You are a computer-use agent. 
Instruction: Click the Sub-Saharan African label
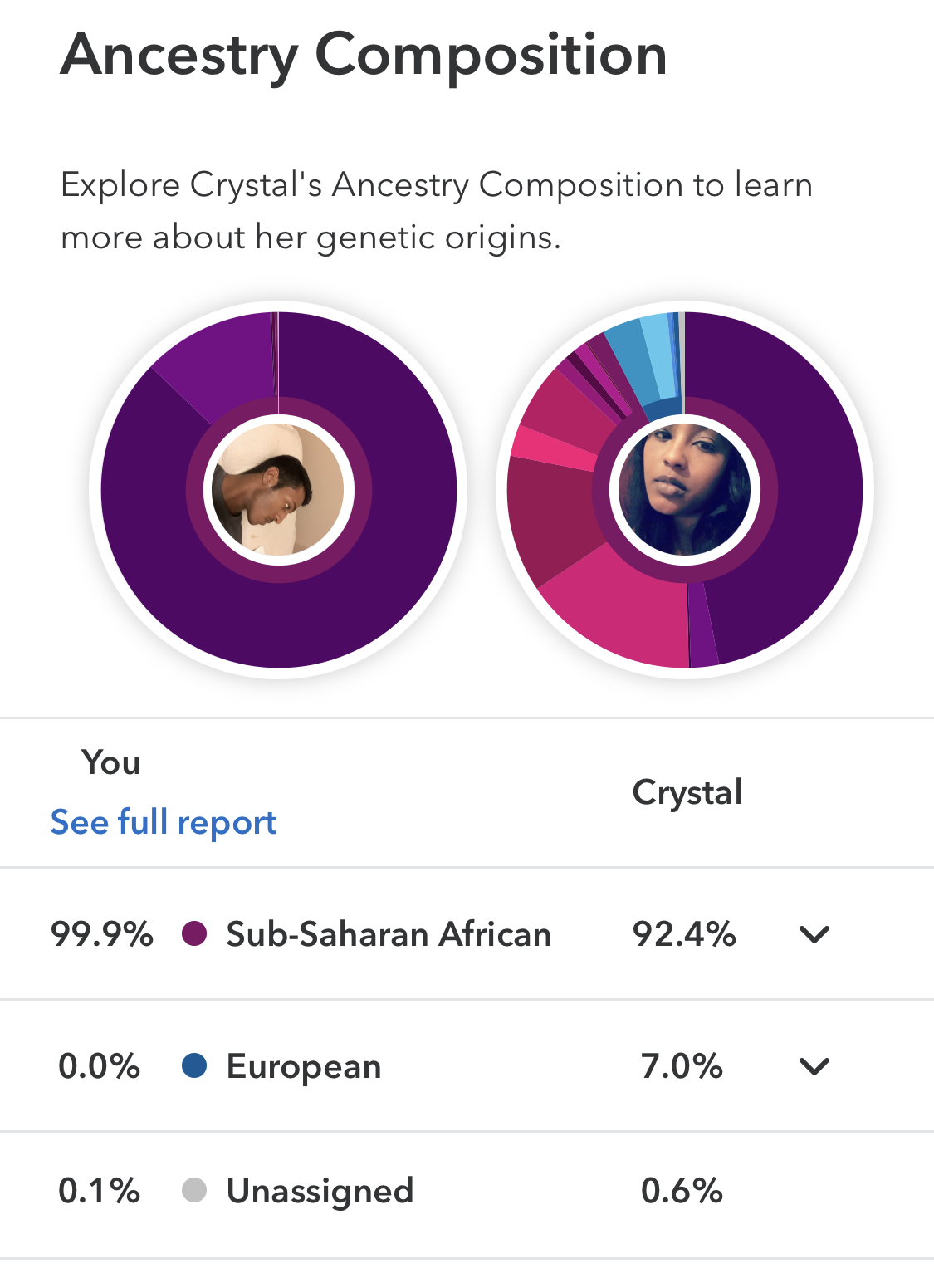click(389, 934)
